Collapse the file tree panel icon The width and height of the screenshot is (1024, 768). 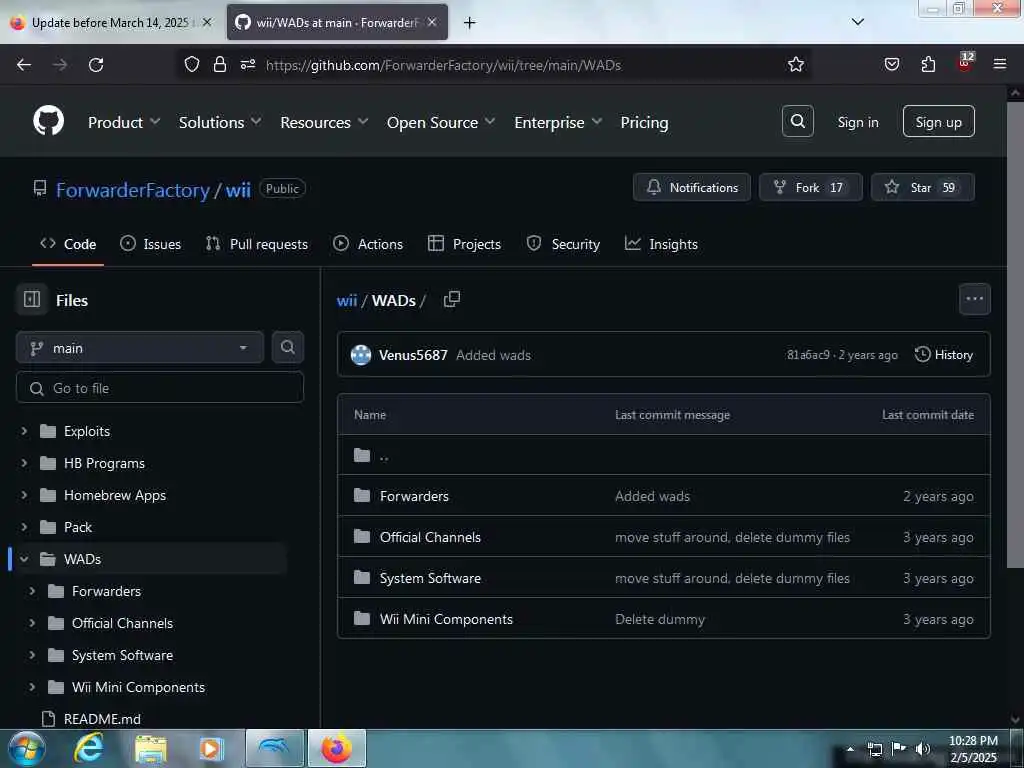click(32, 300)
